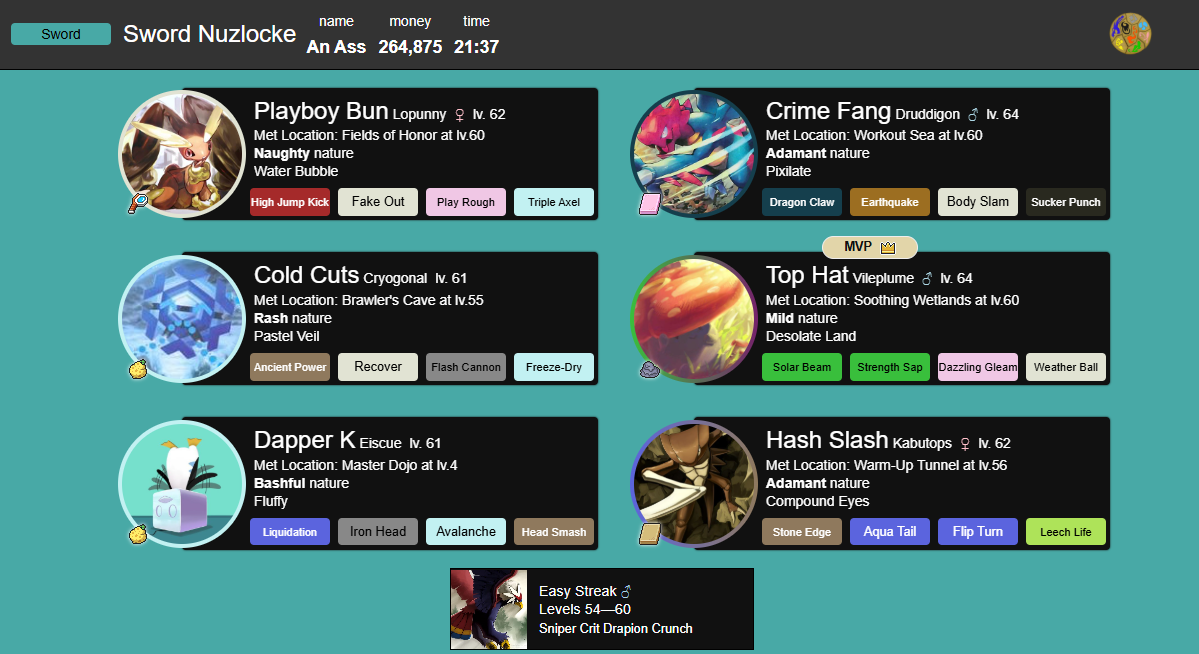Select the Dazzling Gleam move
Viewport: 1199px width, 654px height.
pyautogui.click(x=978, y=367)
